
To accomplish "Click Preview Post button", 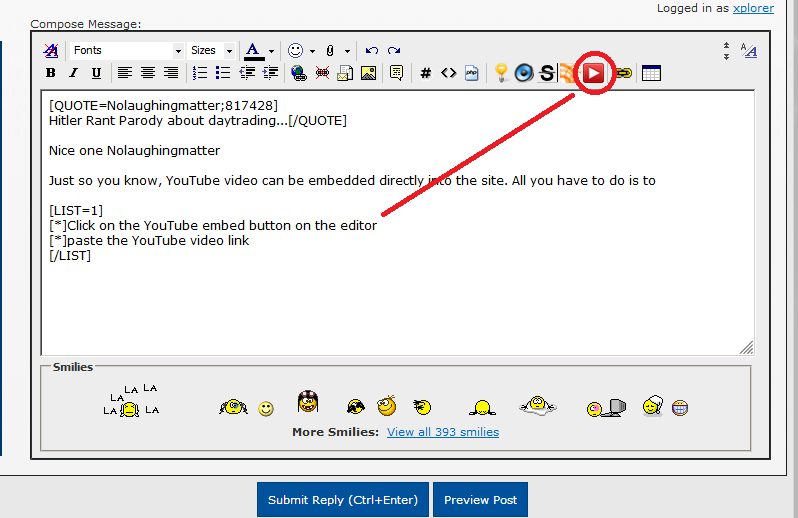I will click(x=480, y=500).
